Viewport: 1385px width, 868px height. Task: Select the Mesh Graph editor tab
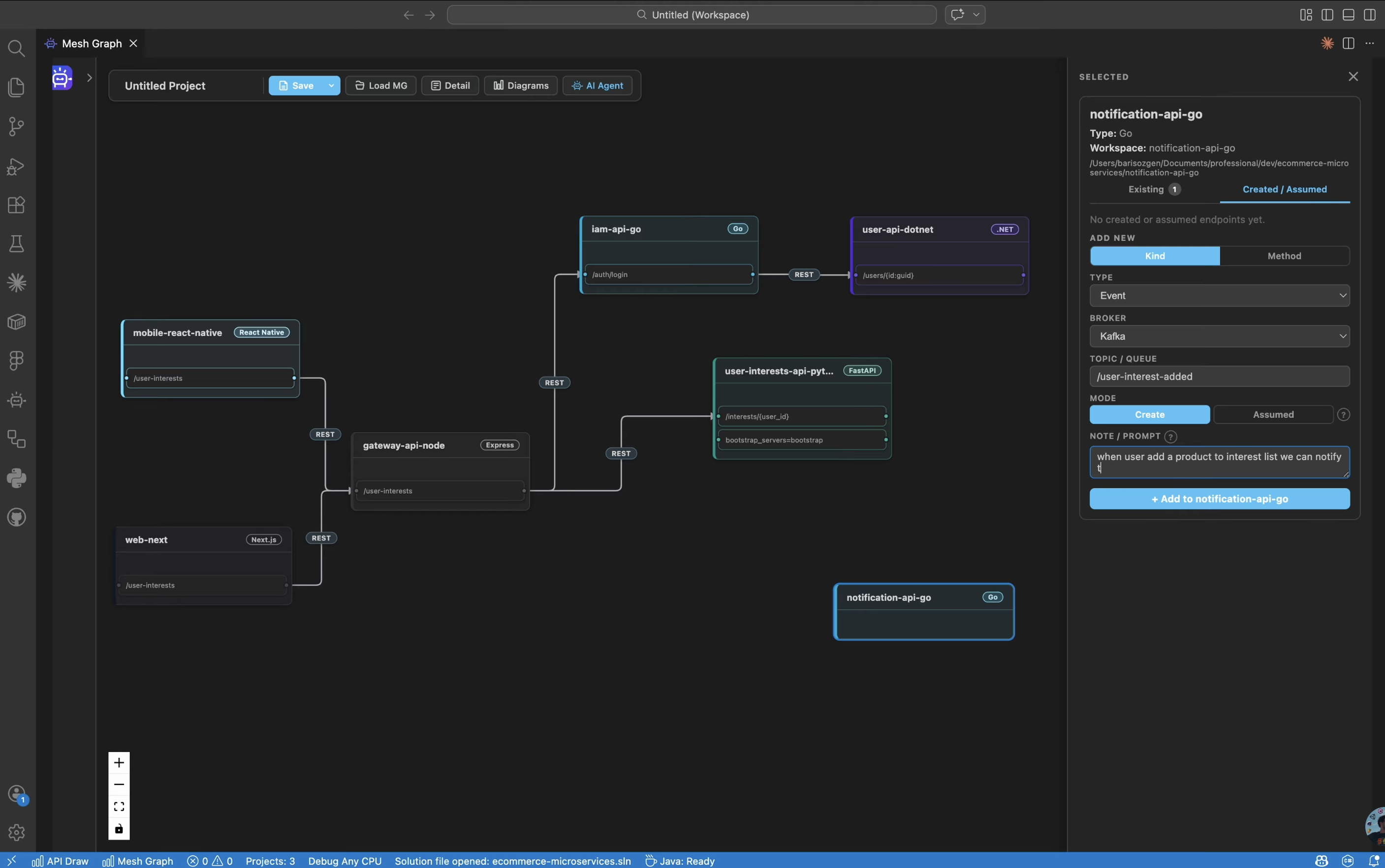(x=92, y=43)
